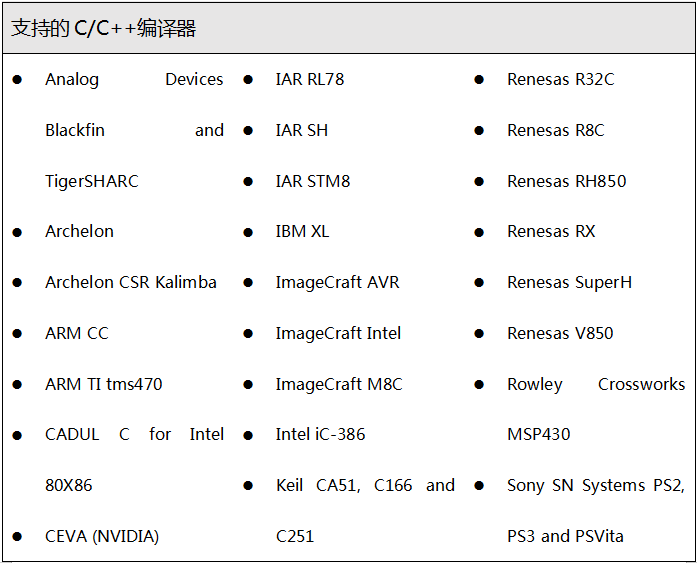
Task: Select the Archelon CSR Kalimba entry
Action: pyautogui.click(x=131, y=283)
